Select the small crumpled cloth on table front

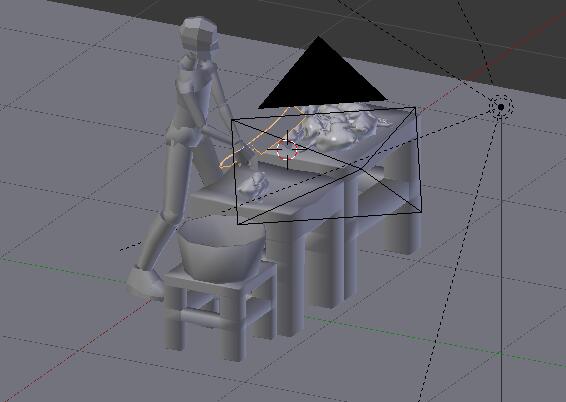pos(254,185)
